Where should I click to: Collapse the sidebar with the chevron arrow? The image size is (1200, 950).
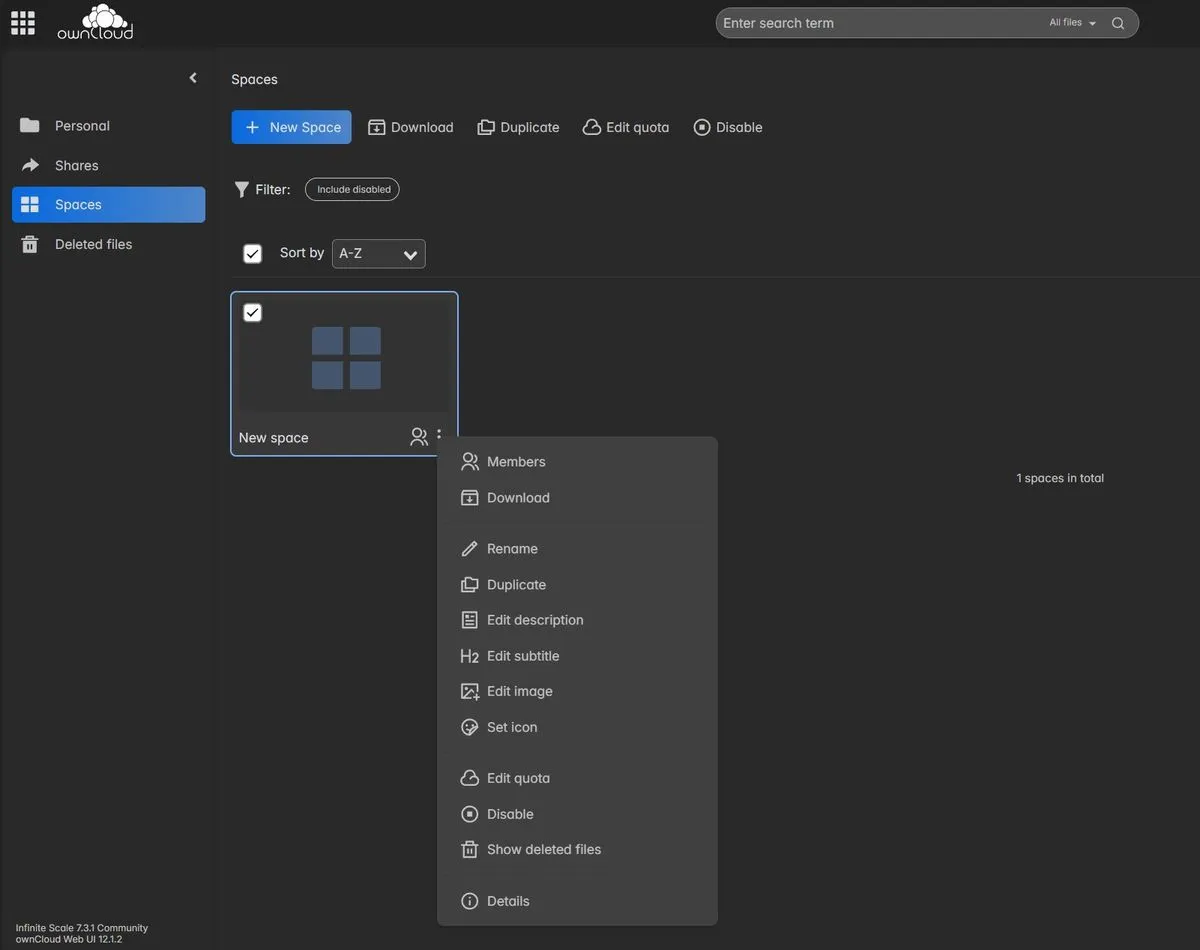(x=192, y=77)
